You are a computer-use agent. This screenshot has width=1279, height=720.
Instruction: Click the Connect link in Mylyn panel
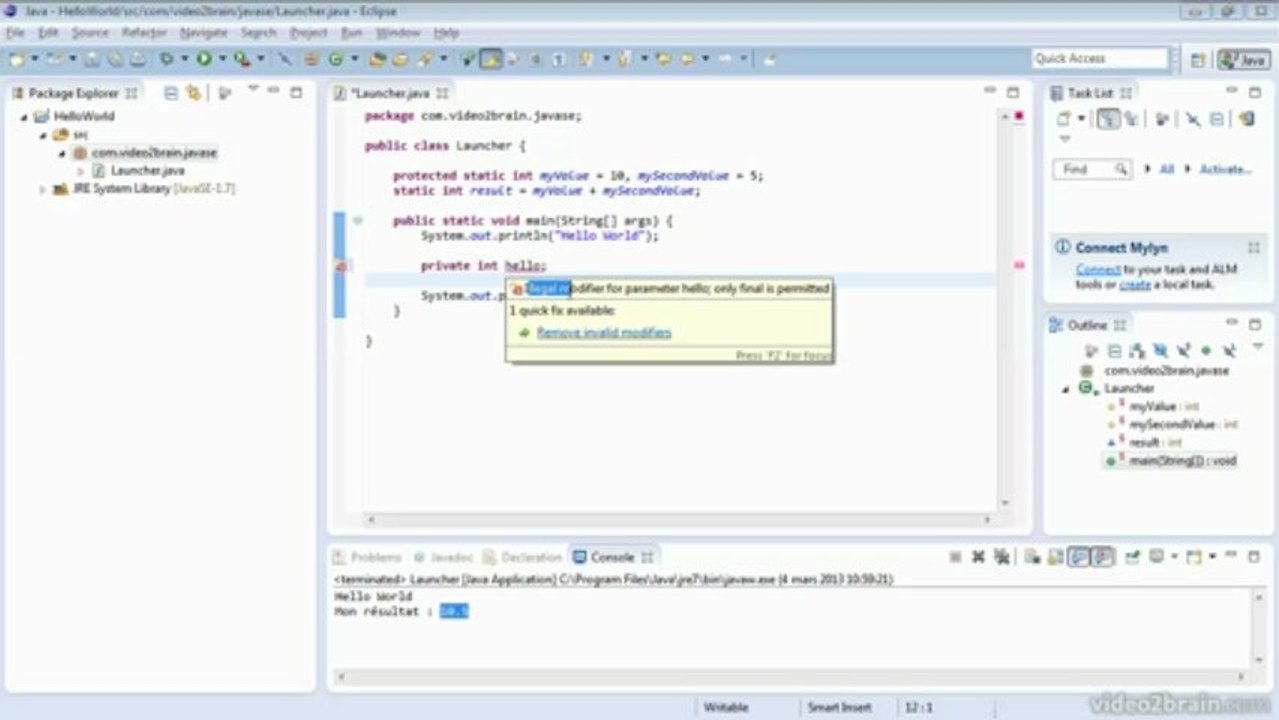[x=1098, y=269]
